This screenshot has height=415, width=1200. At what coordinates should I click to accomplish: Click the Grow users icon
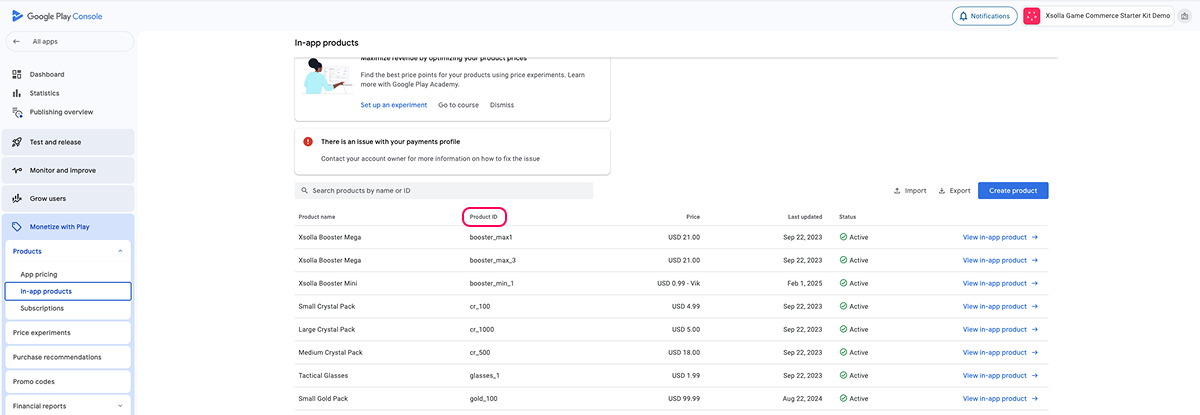point(17,198)
